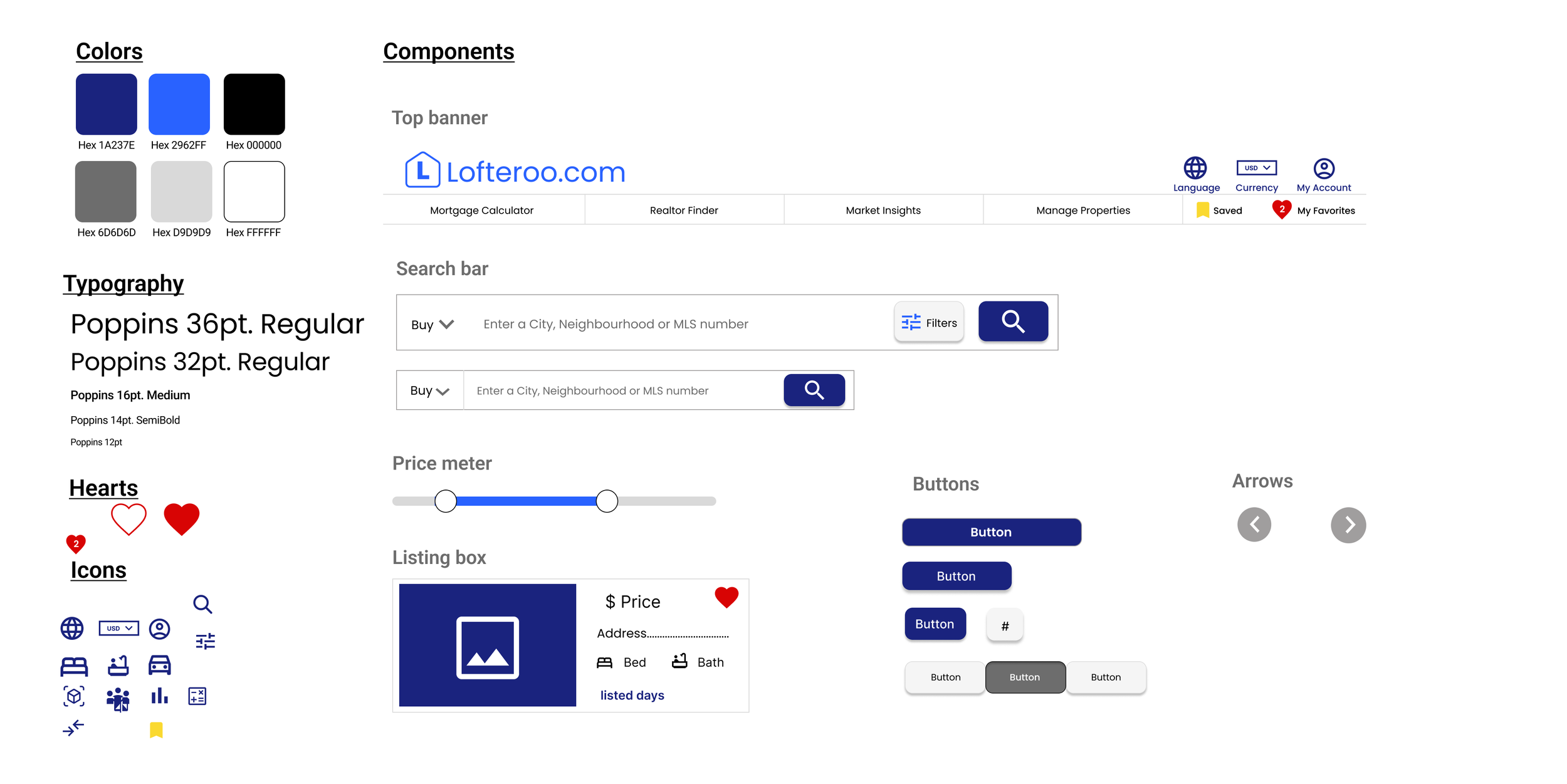The image size is (1567, 784).
Task: Open the Buy dropdown in large search bar
Action: [432, 325]
